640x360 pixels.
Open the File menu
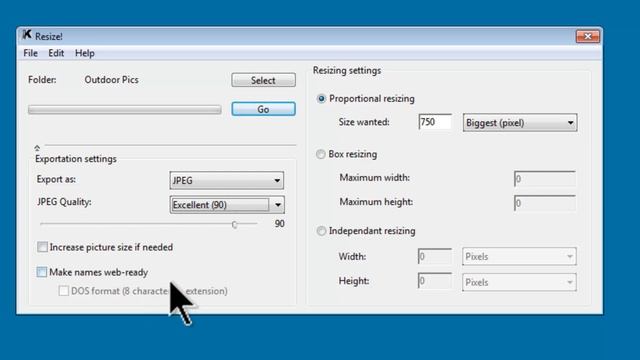(31, 53)
